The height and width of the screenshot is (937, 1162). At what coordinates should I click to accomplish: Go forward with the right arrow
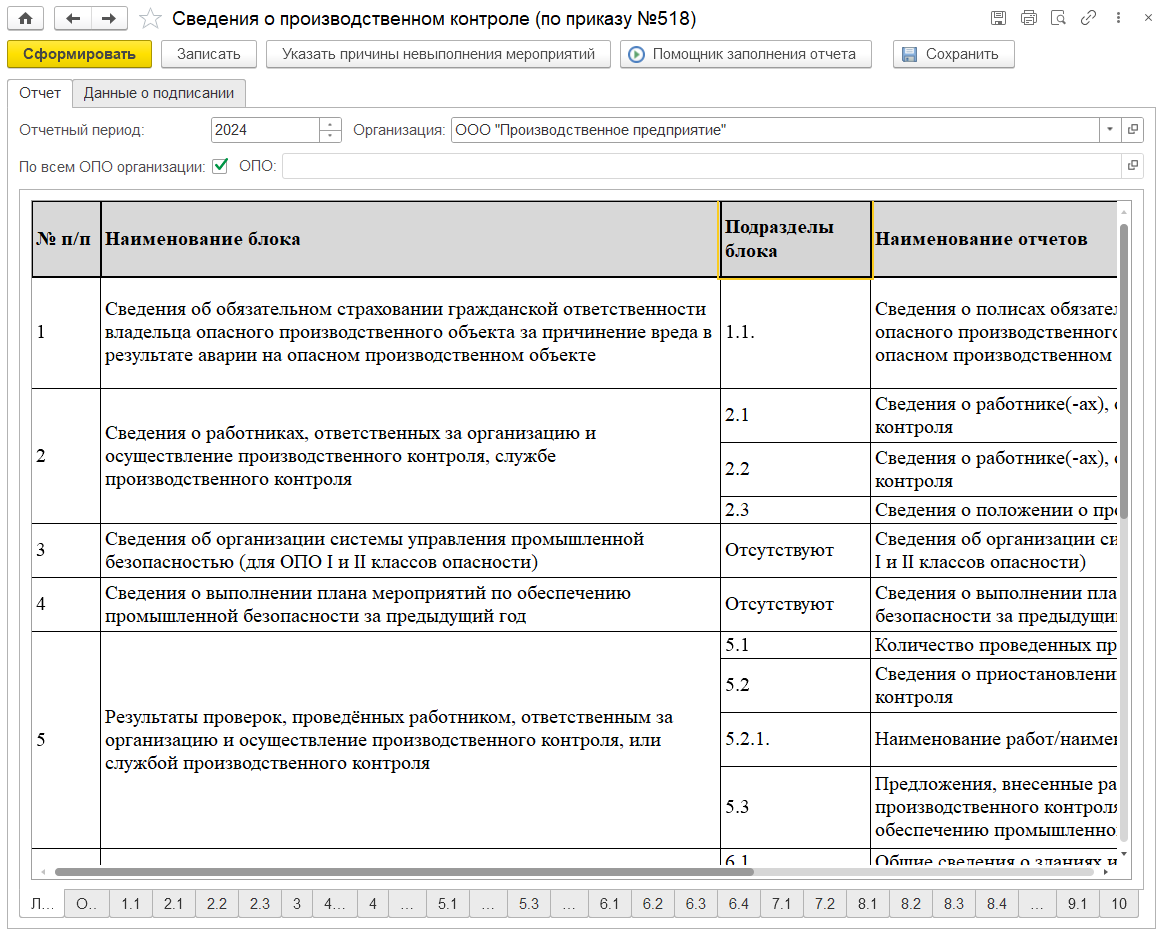[109, 19]
